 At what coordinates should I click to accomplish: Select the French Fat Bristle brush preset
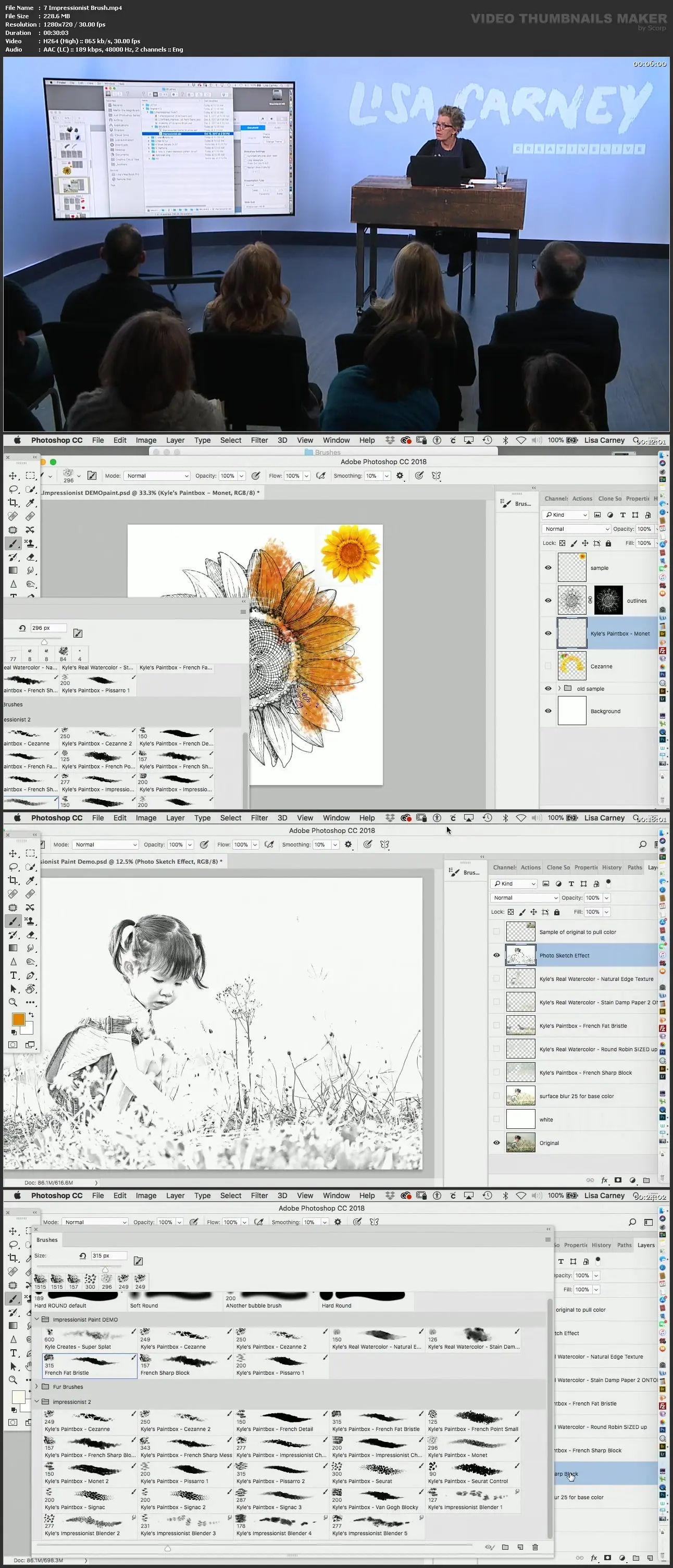(x=90, y=1366)
